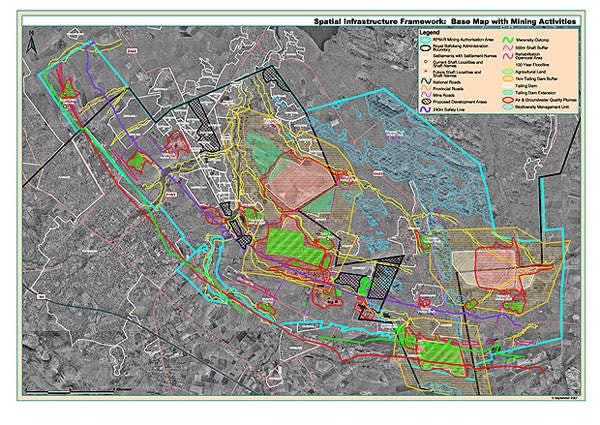Click the black Administration Boundary legend symbol
This screenshot has width=600, height=425.
click(426, 48)
